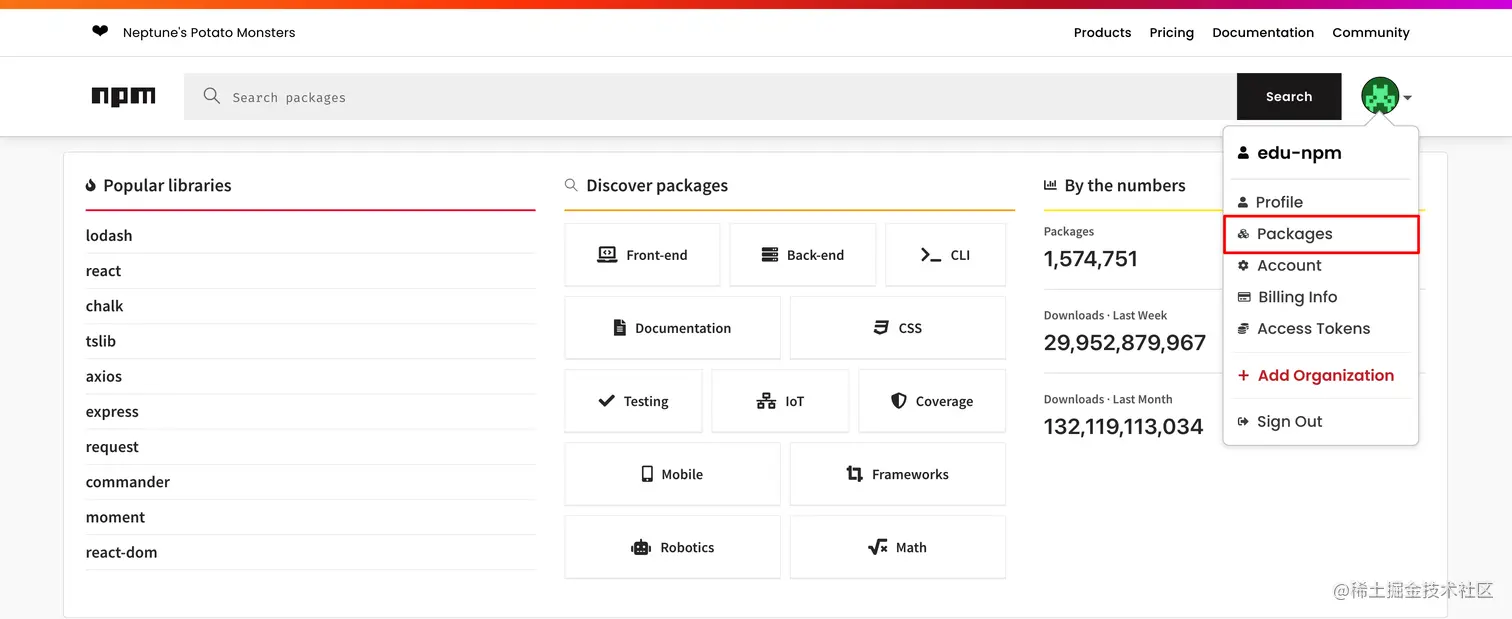This screenshot has height=619, width=1512.
Task: Open the react library link
Action: 103,271
